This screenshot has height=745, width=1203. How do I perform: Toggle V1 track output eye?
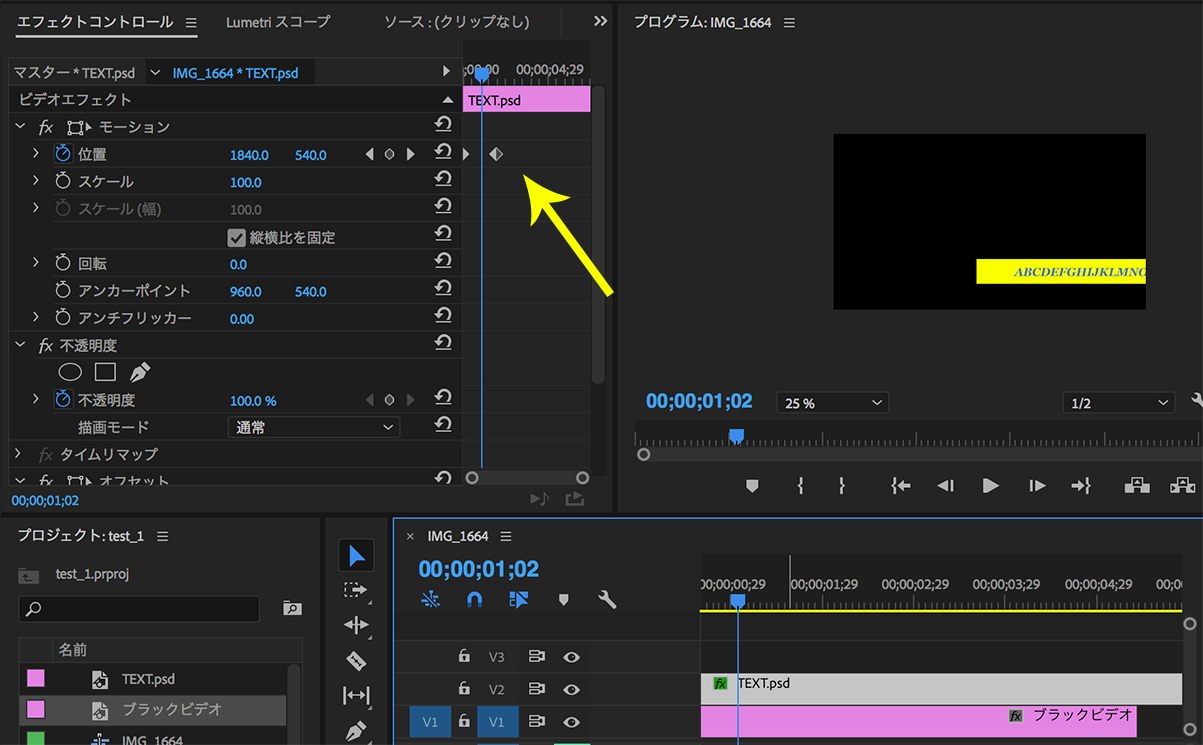pyautogui.click(x=571, y=722)
